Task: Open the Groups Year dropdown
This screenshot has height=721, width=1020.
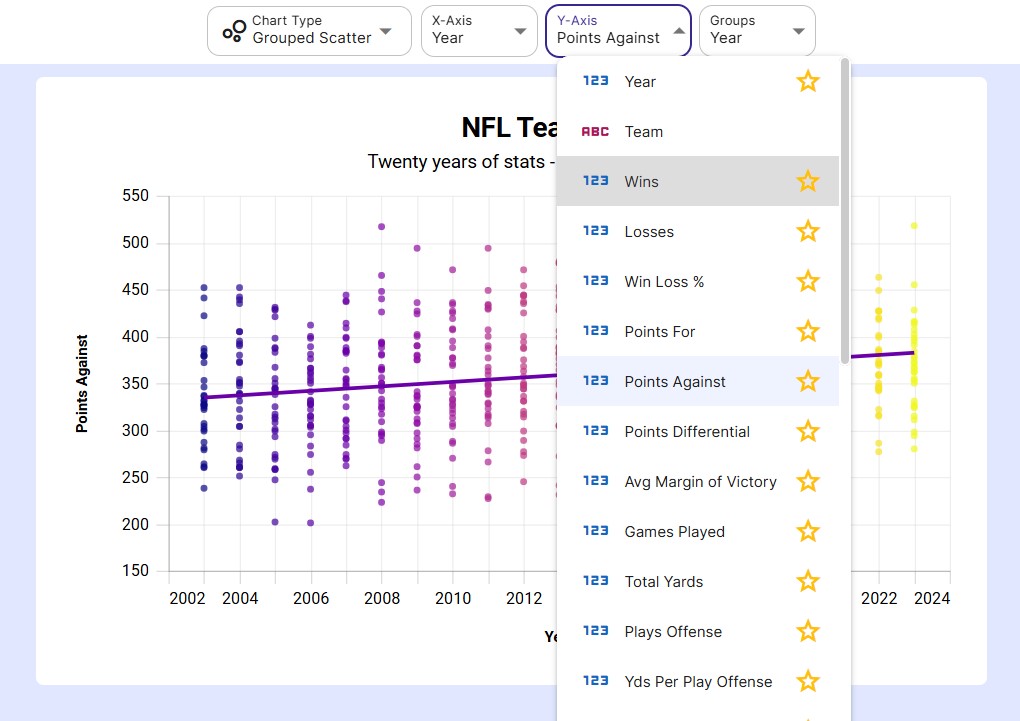Action: [x=757, y=31]
